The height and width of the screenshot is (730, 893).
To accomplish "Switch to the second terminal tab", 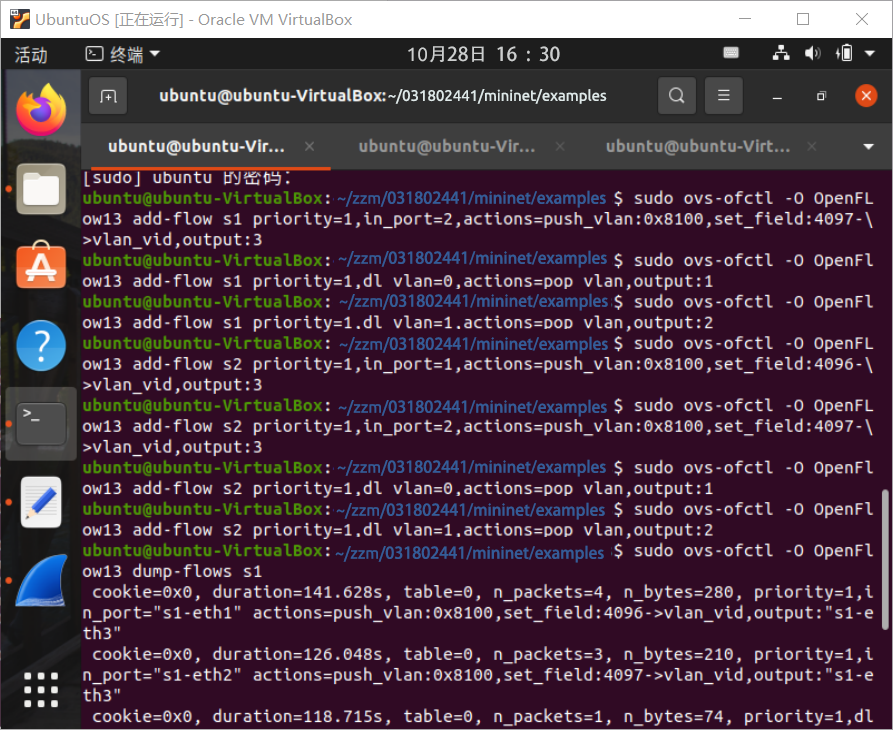I will tap(447, 146).
